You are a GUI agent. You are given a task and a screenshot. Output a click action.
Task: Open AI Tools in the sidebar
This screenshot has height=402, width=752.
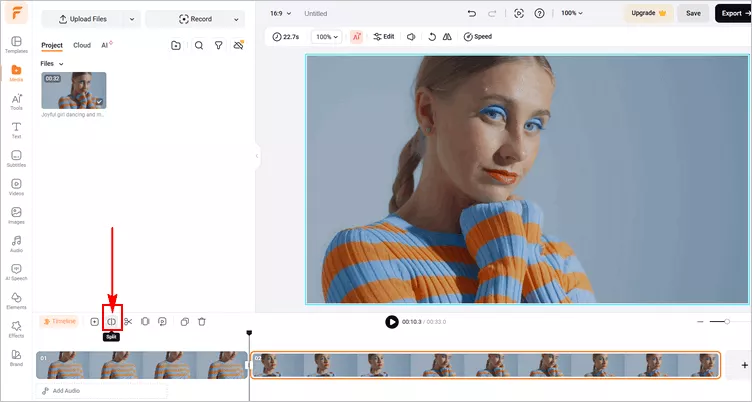16,102
